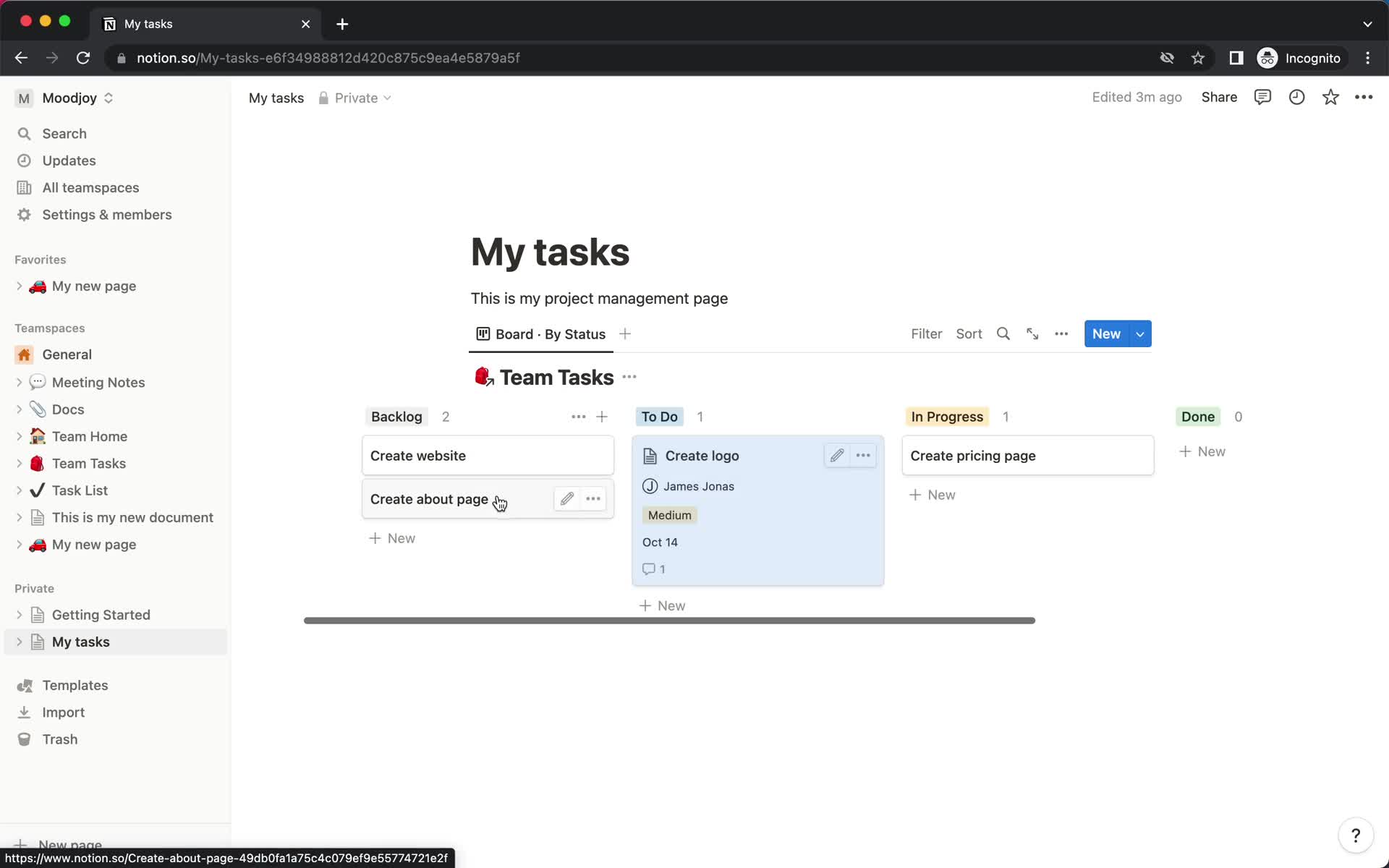Open the New dropdown arrow
This screenshot has width=1389, height=868.
1140,333
